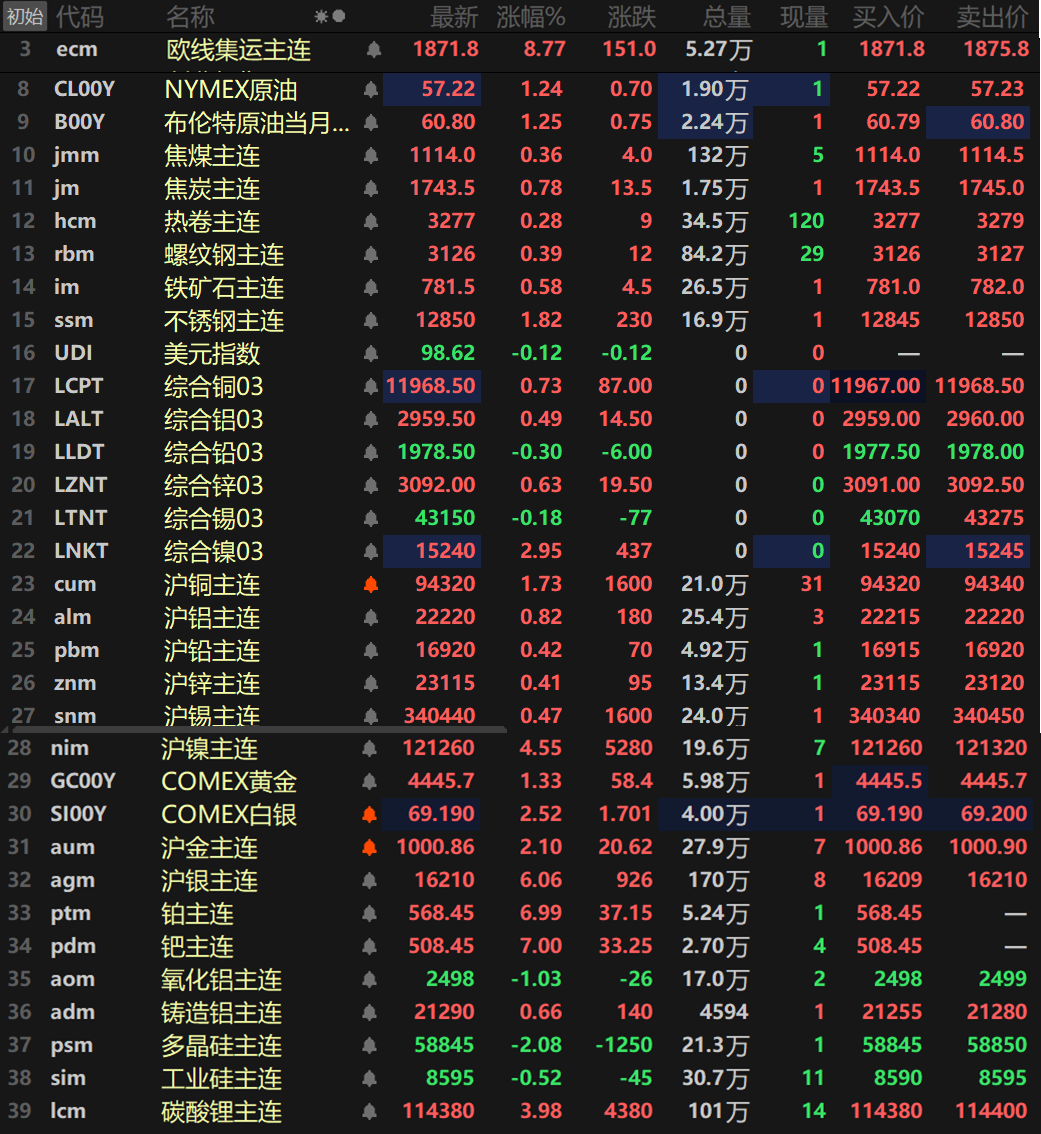Image resolution: width=1041 pixels, height=1134 pixels.
Task: Toggle the alert bell for 欧线集运主连
Action: [373, 49]
